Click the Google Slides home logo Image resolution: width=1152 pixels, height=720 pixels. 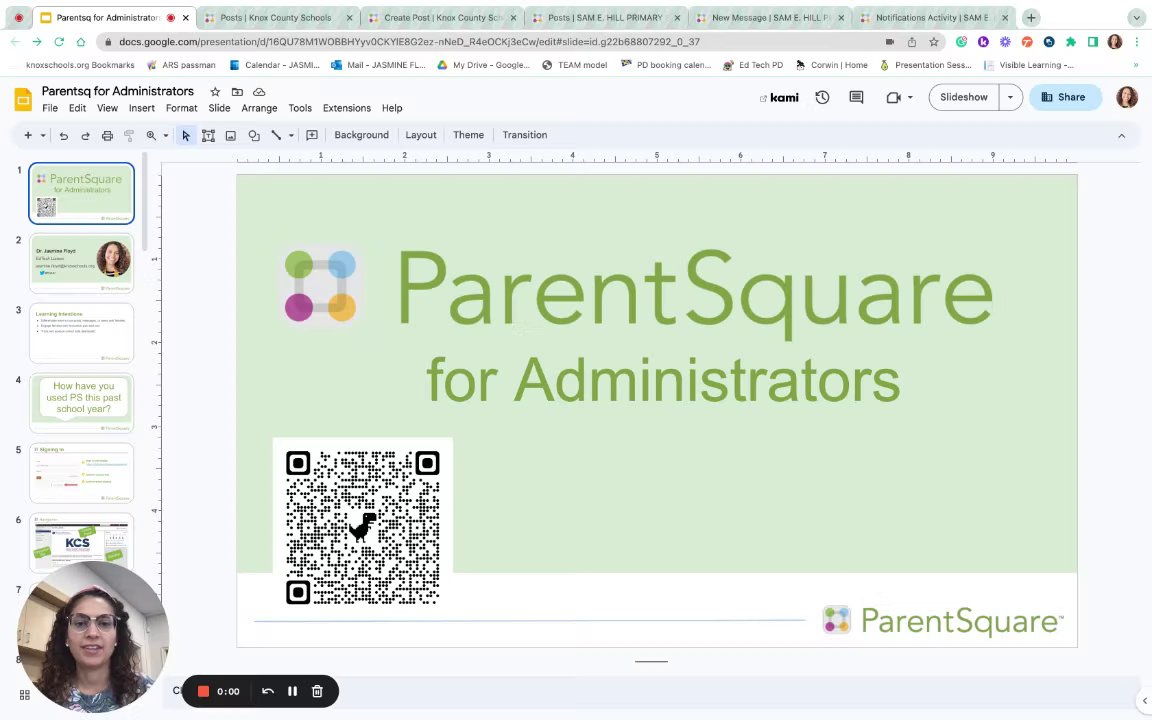point(24,98)
